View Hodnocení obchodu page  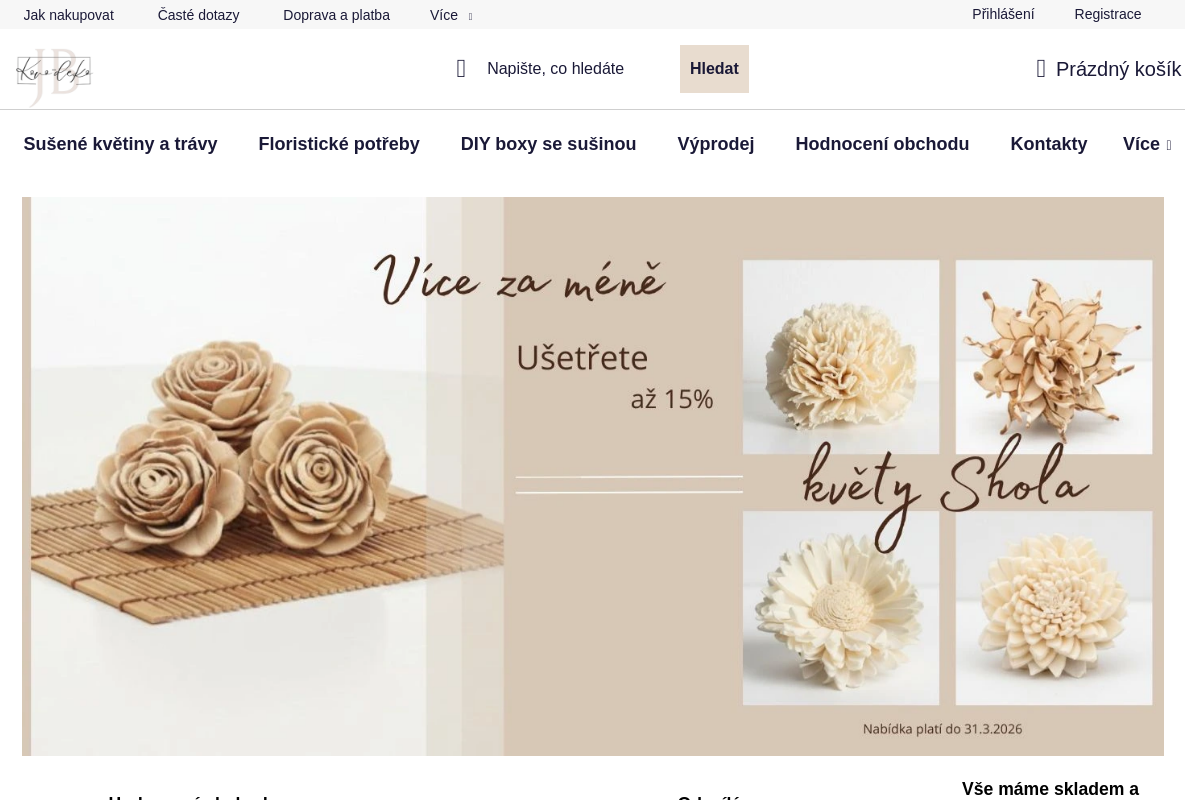(x=882, y=144)
